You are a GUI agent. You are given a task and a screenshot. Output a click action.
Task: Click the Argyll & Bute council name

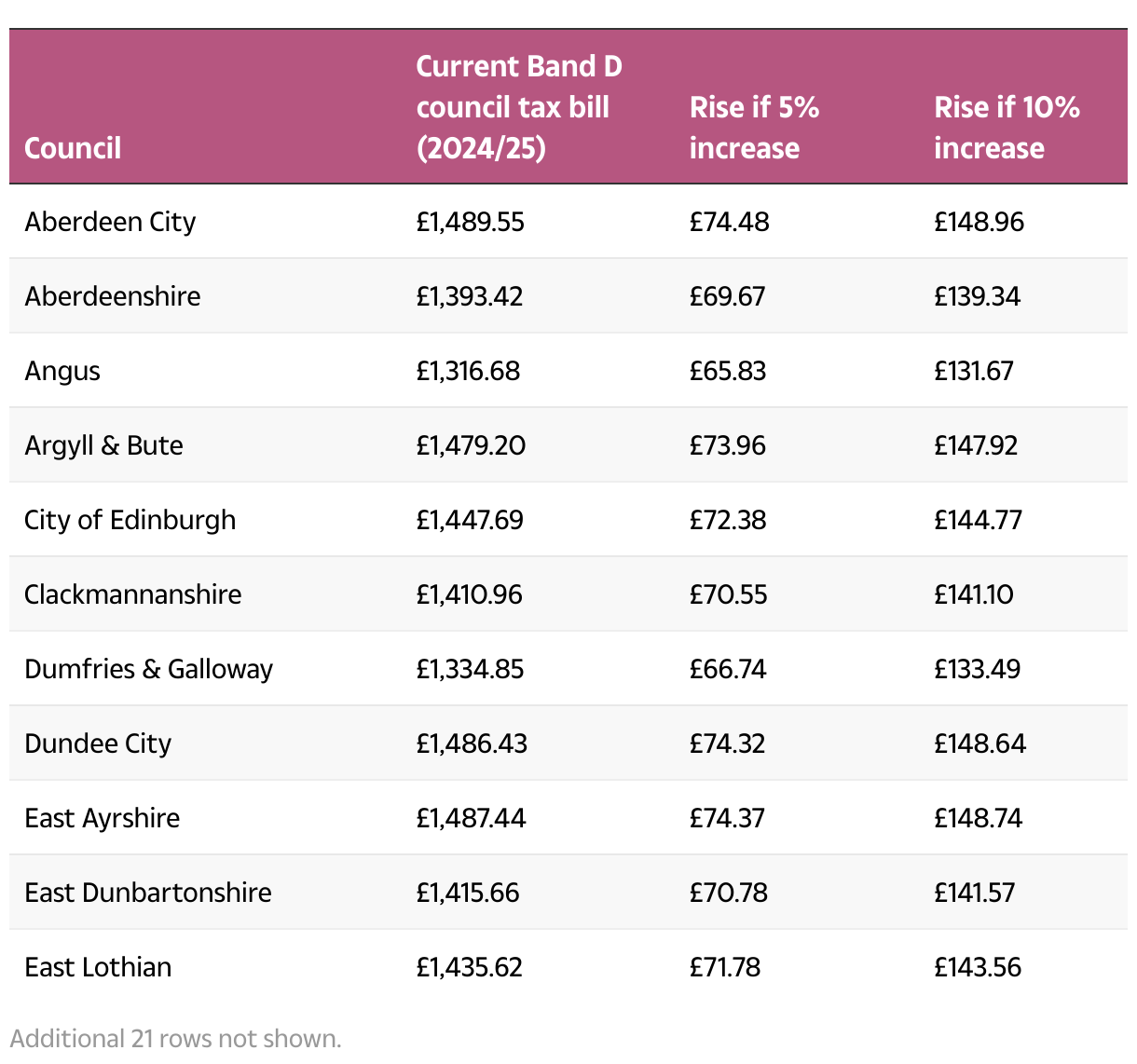click(103, 445)
